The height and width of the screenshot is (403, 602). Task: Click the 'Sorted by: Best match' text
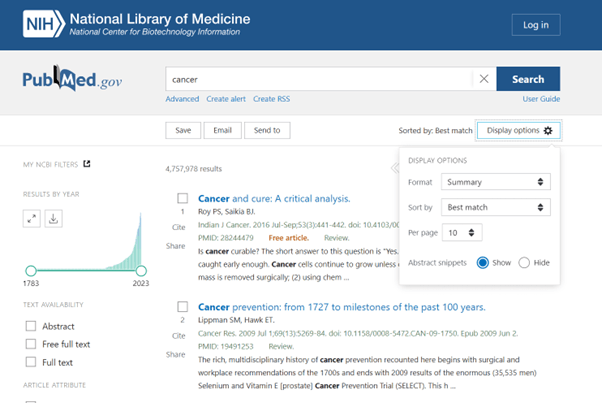tap(435, 130)
